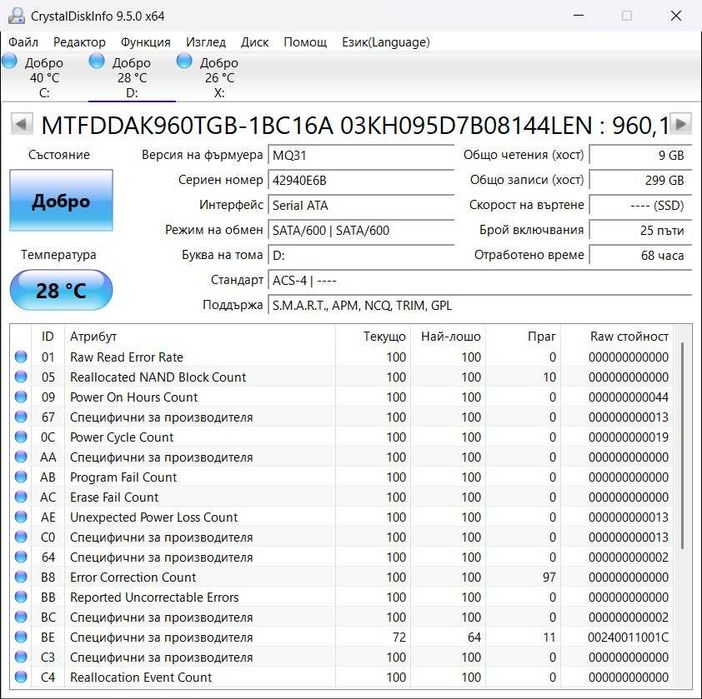Click the status orb for Reallocated NAND Block Count
Screen dimensions: 702x699
[x=21, y=377]
